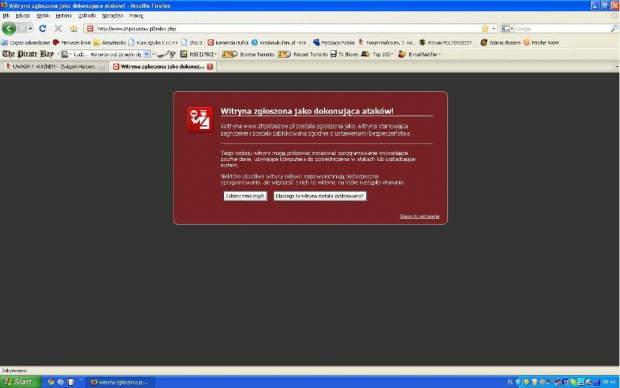Open the Komenda Hufca bookmark
The image size is (620, 388).
point(228,42)
